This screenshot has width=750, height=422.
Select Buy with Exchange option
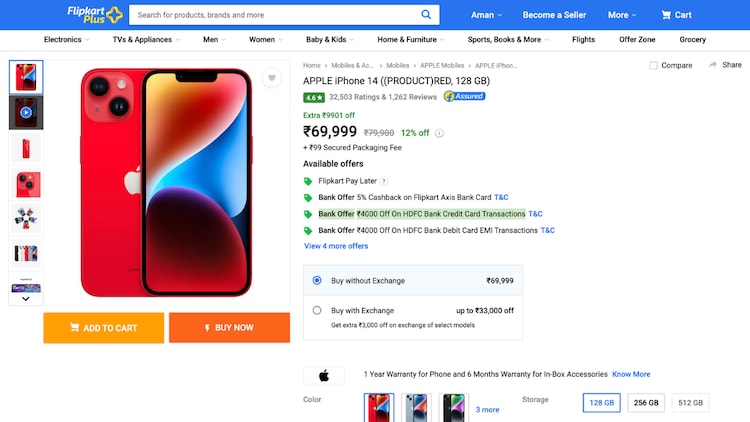click(317, 310)
